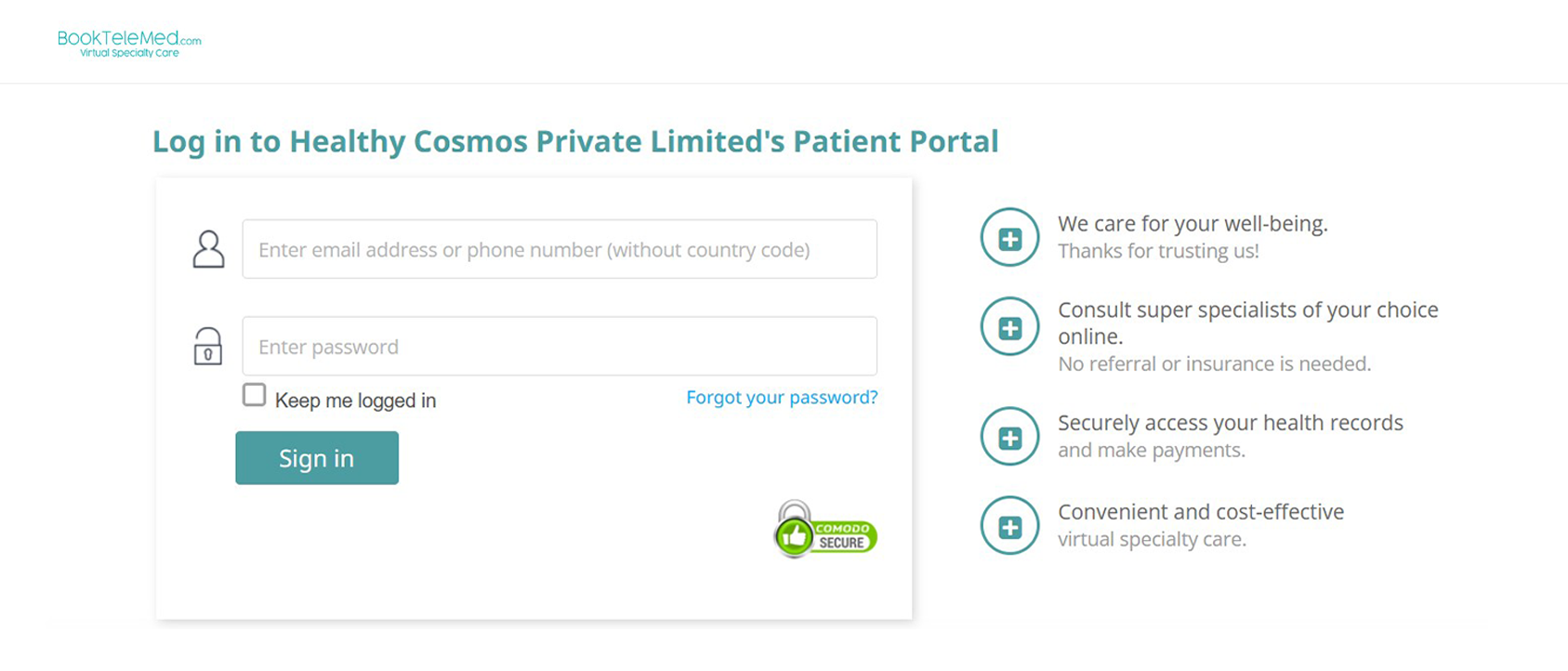Click plus icon next to 'We care for your well-being'
The height and width of the screenshot is (671, 1568).
(1009, 238)
